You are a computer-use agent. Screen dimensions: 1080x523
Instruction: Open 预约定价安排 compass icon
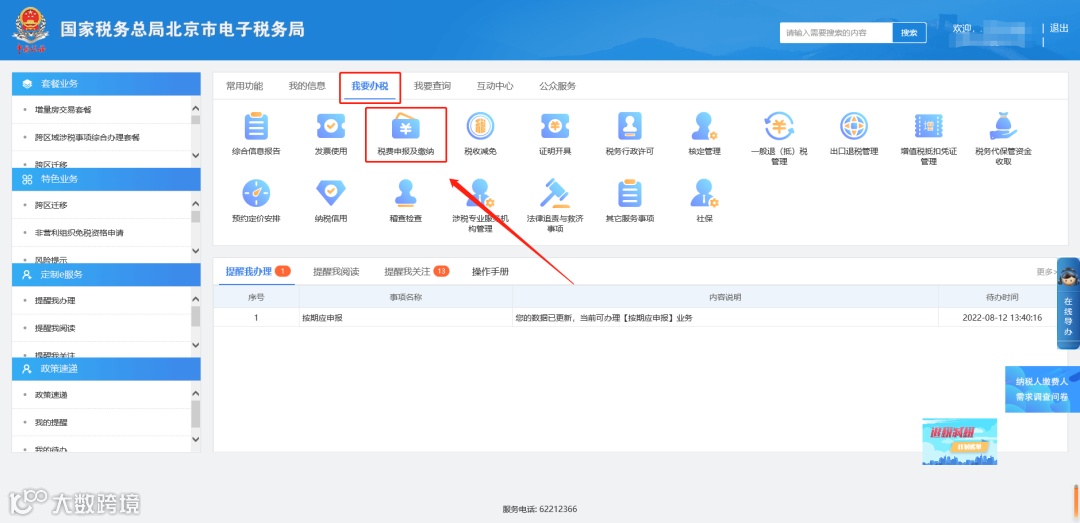pos(256,193)
